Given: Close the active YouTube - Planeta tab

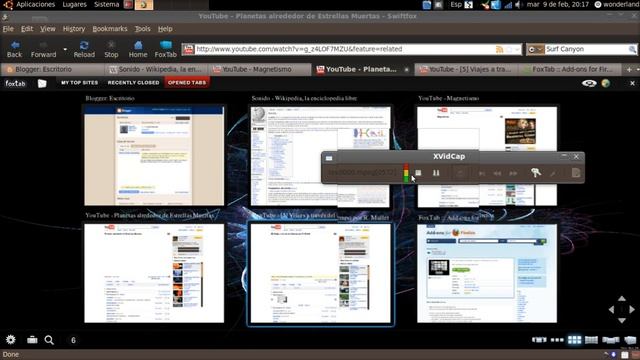Looking at the screenshot, I should coord(407,70).
